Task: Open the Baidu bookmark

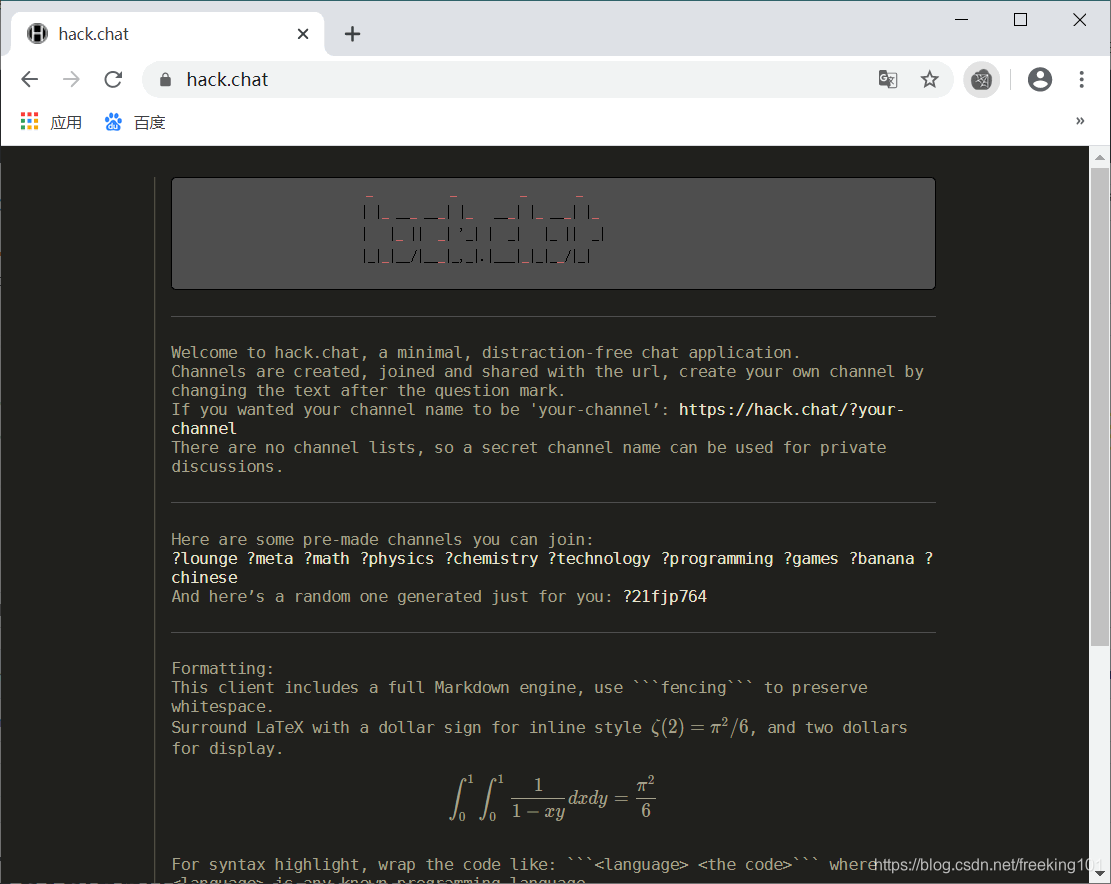Action: (x=135, y=122)
